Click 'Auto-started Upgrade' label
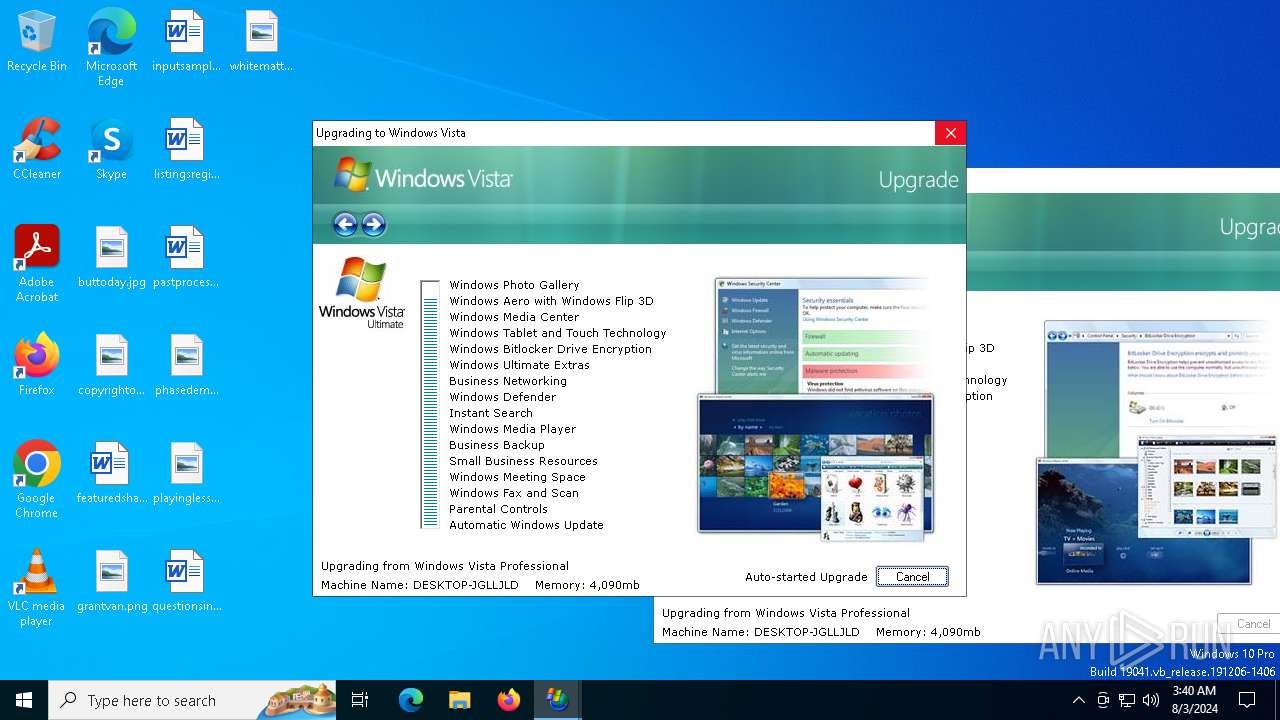1280x720 pixels. (x=806, y=577)
